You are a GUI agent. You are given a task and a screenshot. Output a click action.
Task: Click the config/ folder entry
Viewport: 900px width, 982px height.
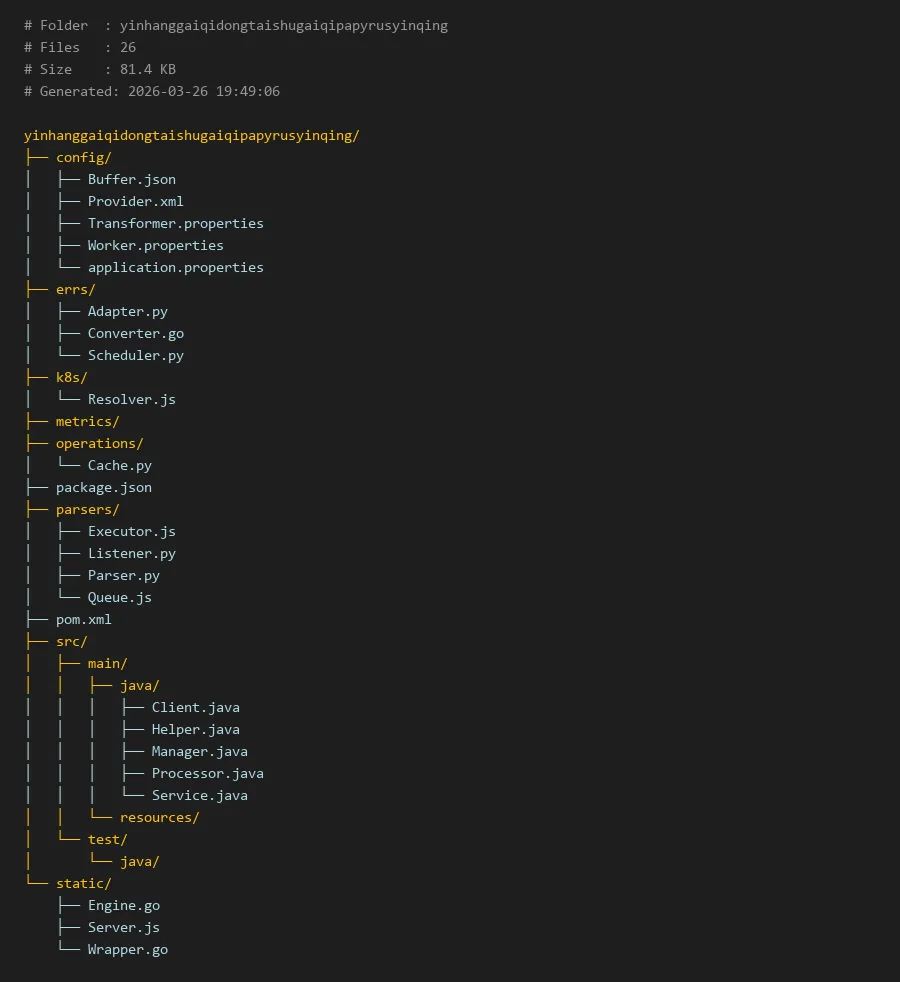[x=83, y=157]
